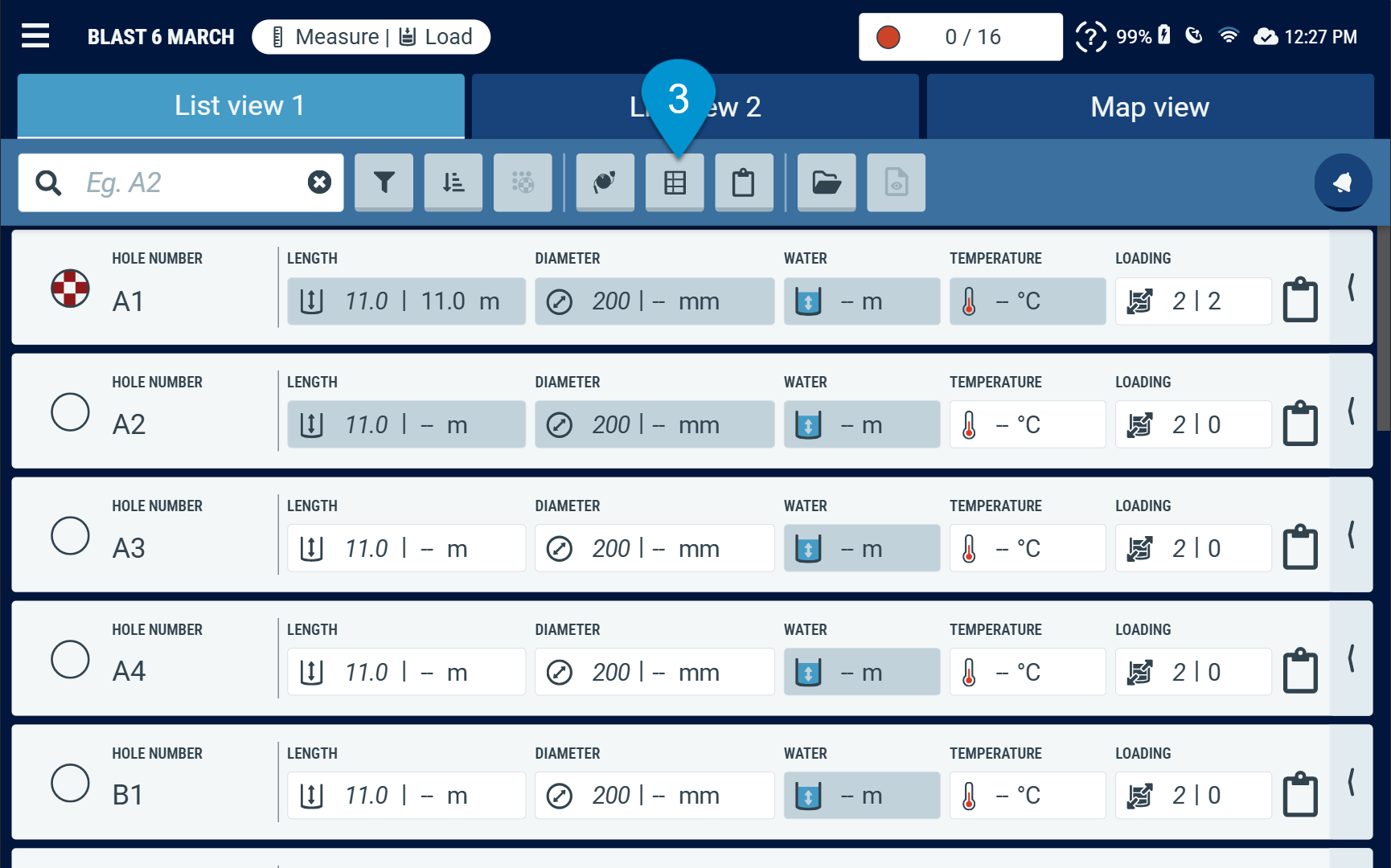Open the clipboard notes icon for A2
The width and height of the screenshot is (1391, 868).
[x=1300, y=424]
